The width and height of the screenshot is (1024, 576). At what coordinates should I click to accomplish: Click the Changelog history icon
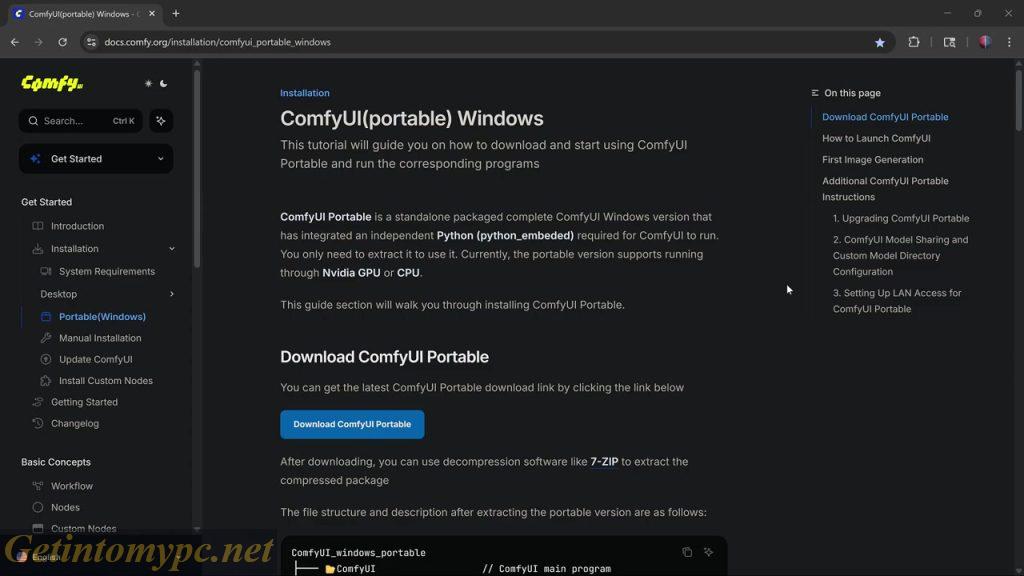tap(38, 423)
